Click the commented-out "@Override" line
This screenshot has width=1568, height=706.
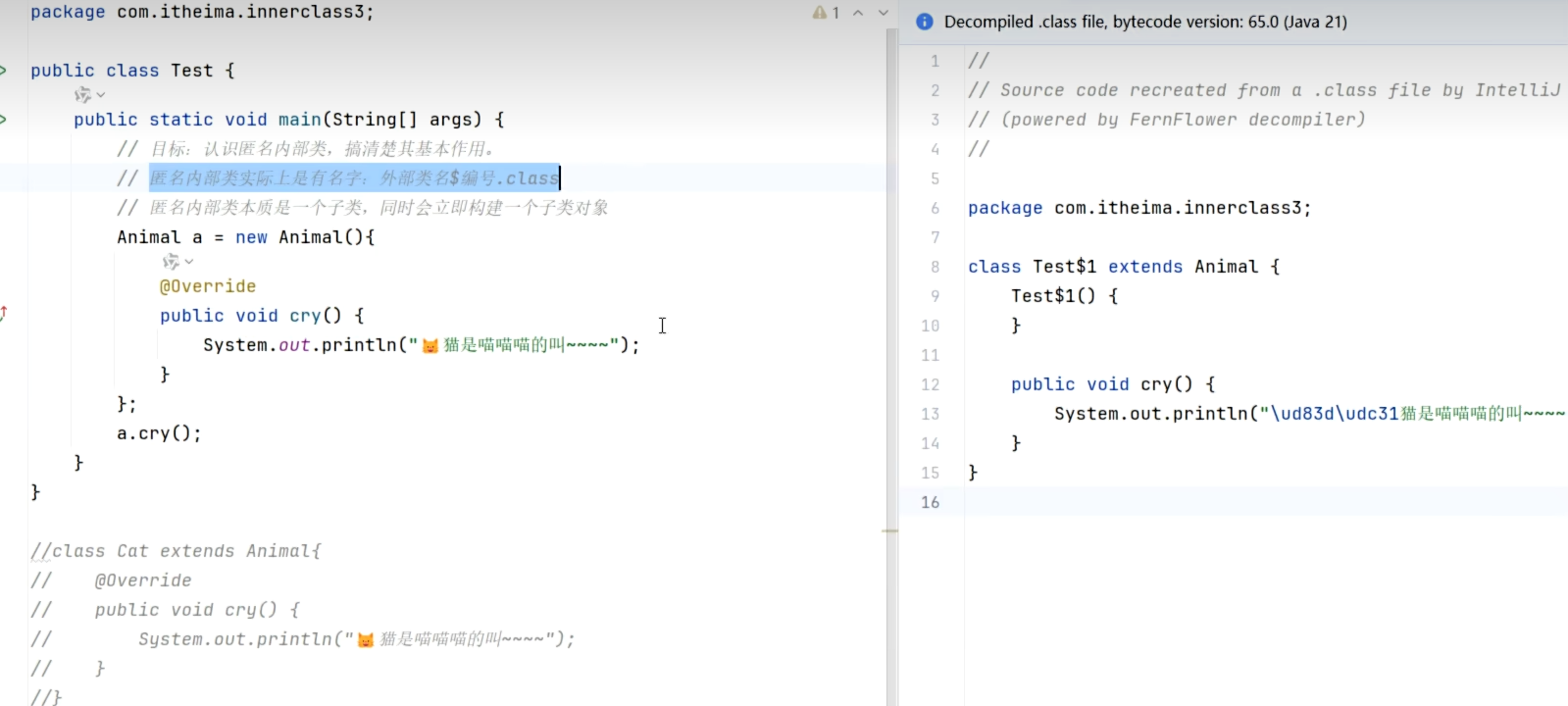click(x=111, y=580)
